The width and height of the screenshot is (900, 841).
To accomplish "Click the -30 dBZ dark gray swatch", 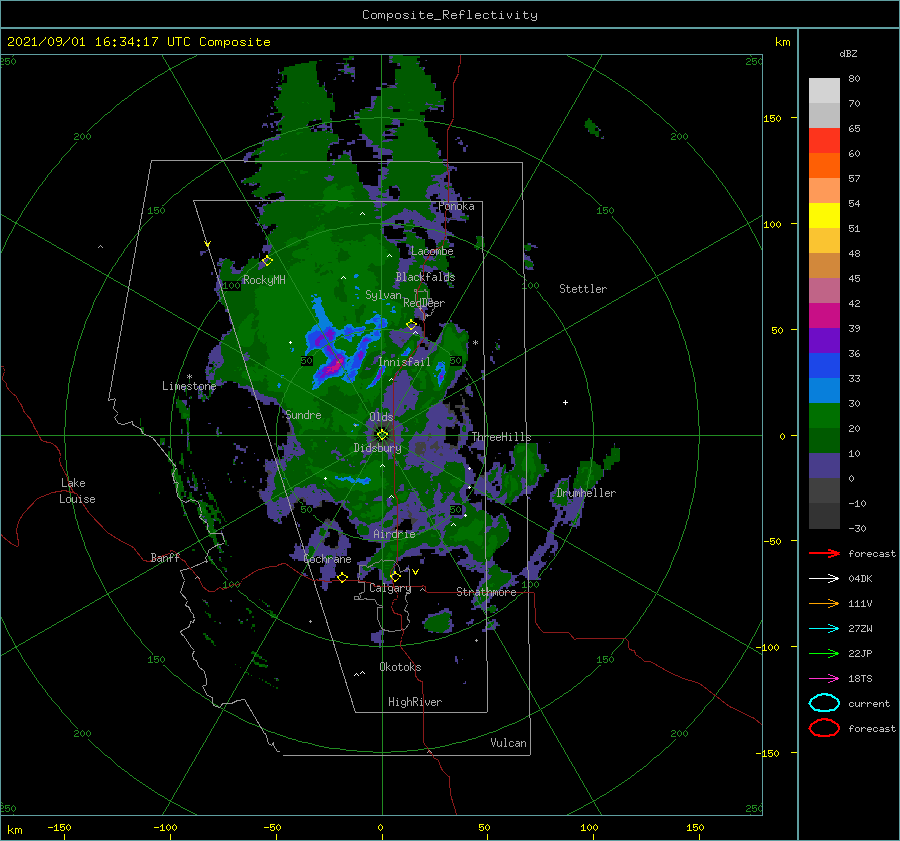I will [x=824, y=516].
